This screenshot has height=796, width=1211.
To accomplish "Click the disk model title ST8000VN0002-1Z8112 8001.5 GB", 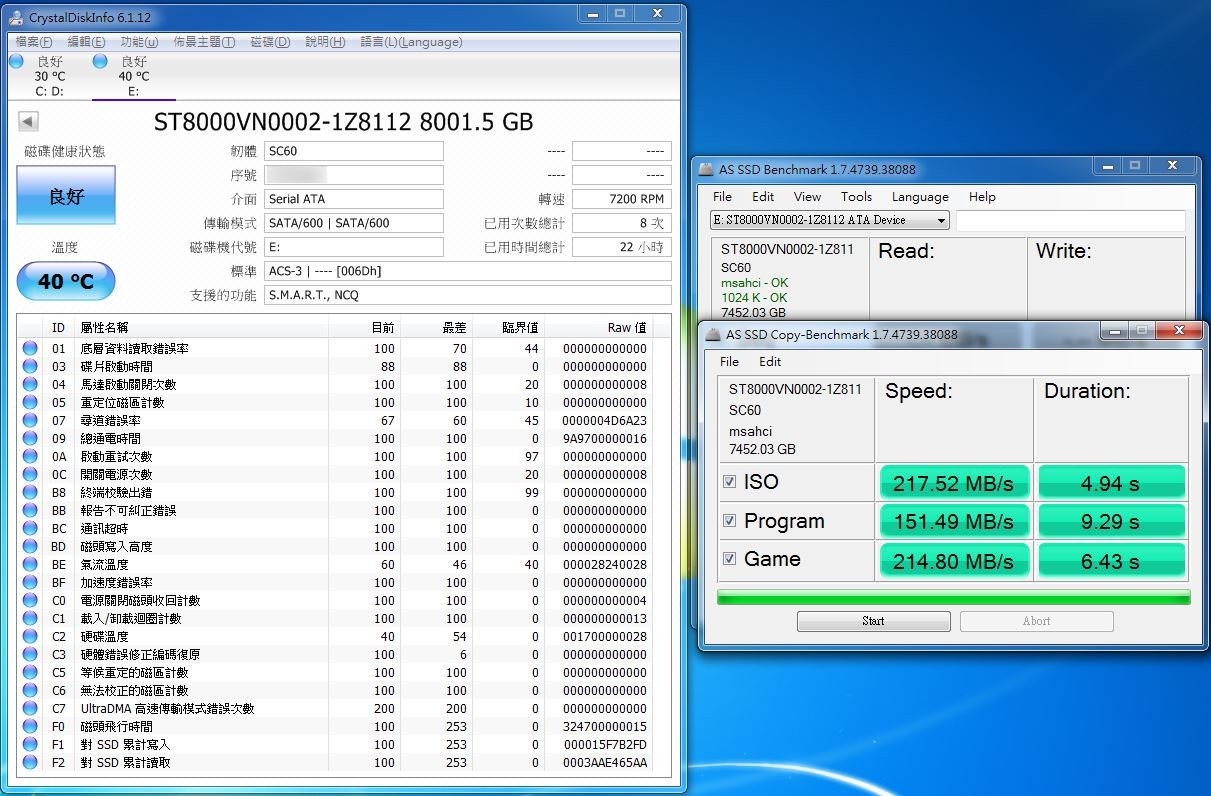I will (x=343, y=122).
